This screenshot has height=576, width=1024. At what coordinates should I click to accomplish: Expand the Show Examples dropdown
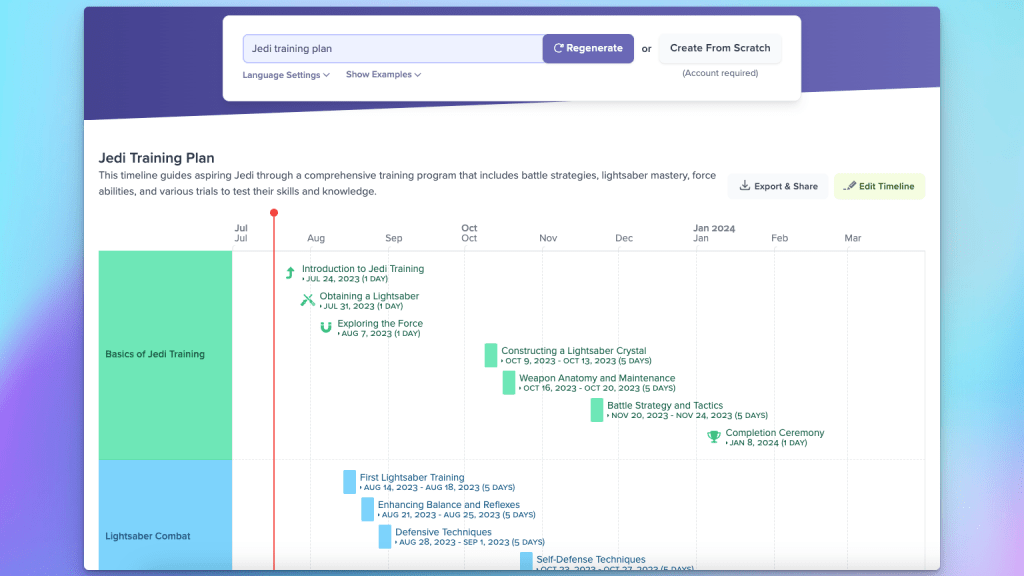(x=383, y=75)
